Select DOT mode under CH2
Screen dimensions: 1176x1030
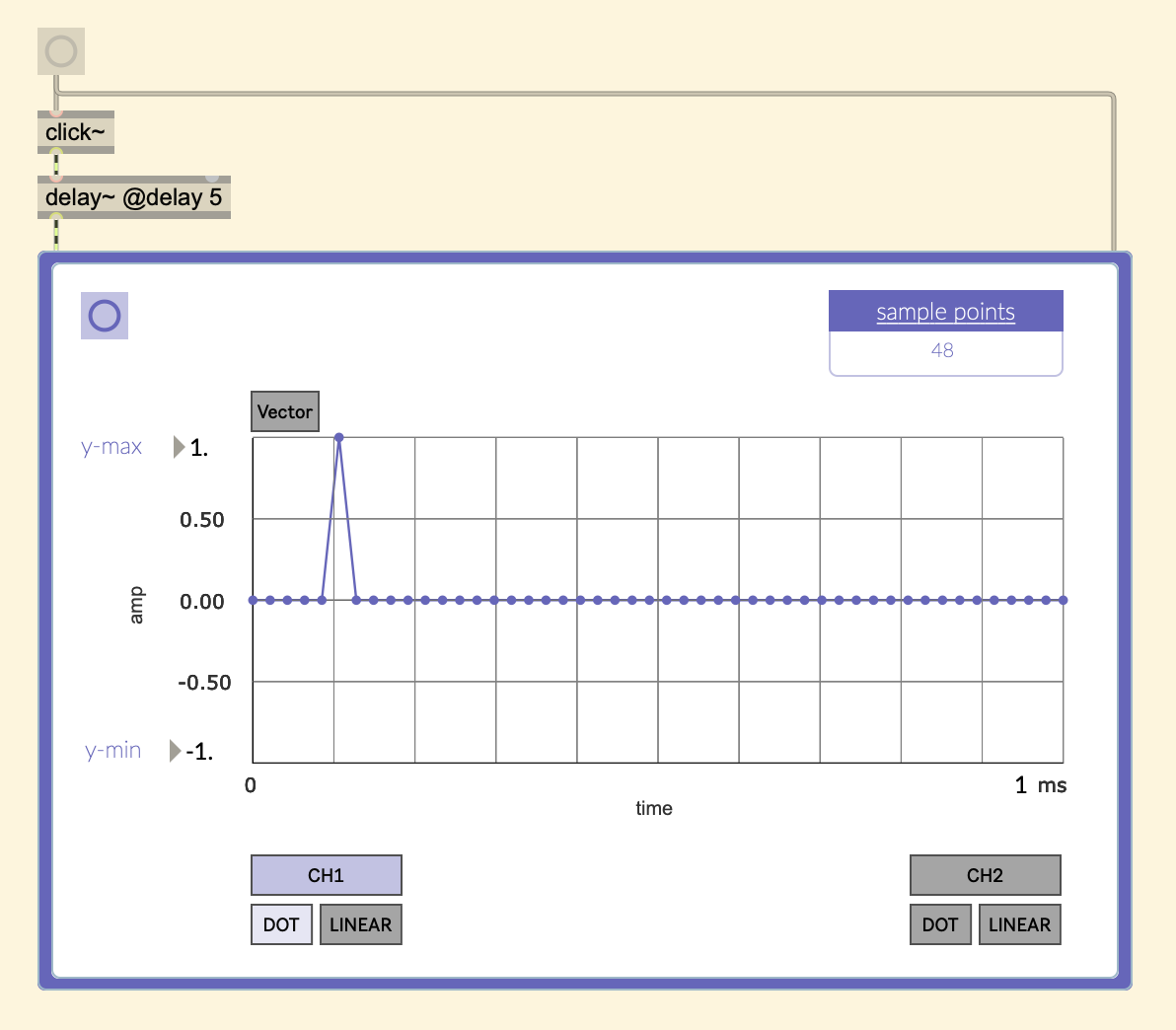coord(940,924)
